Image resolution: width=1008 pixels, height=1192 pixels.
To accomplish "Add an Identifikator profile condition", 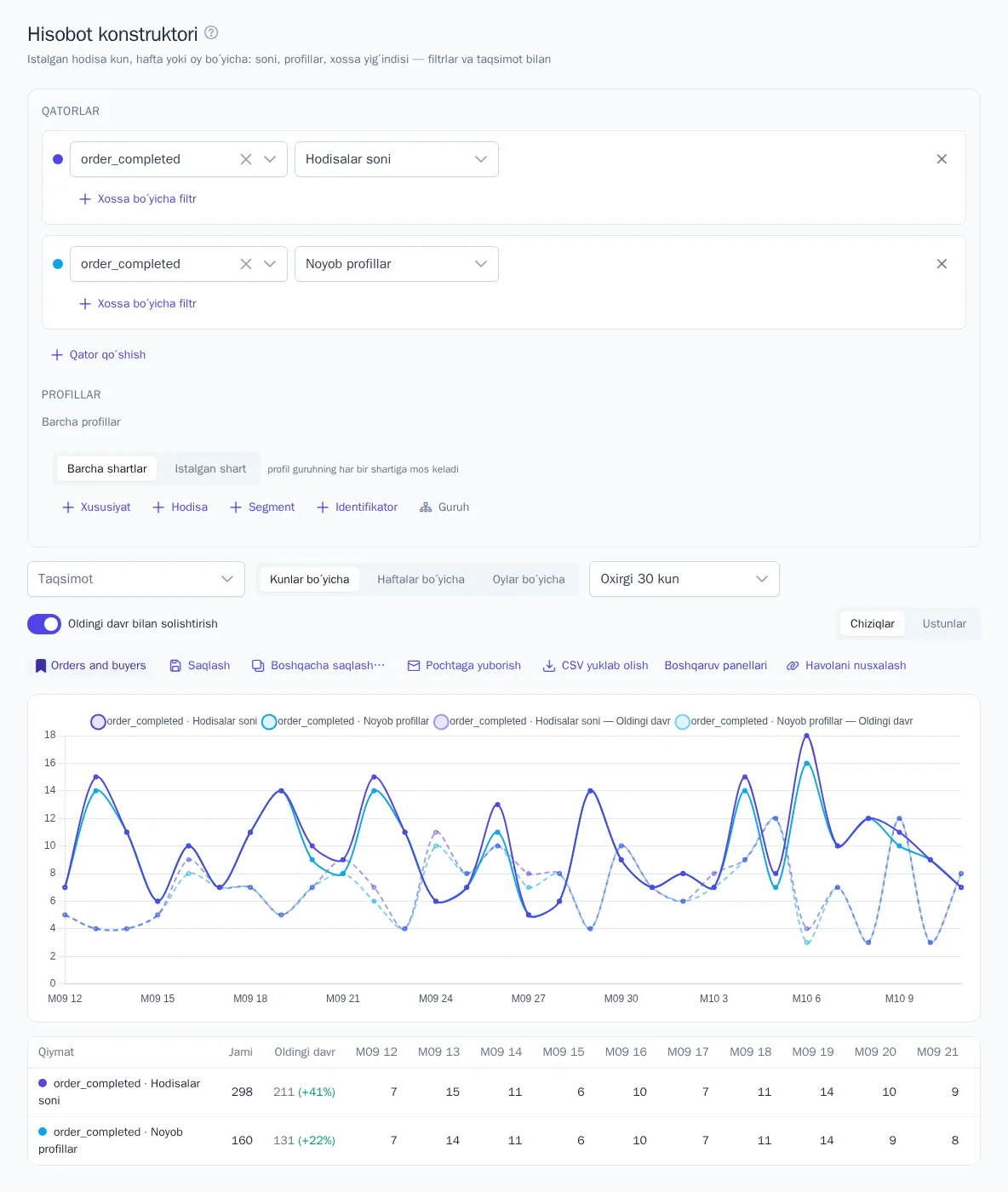I will pyautogui.click(x=357, y=507).
